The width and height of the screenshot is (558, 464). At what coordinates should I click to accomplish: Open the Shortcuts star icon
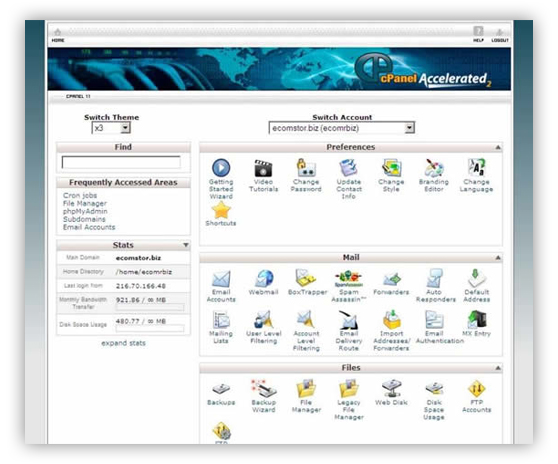(x=221, y=210)
